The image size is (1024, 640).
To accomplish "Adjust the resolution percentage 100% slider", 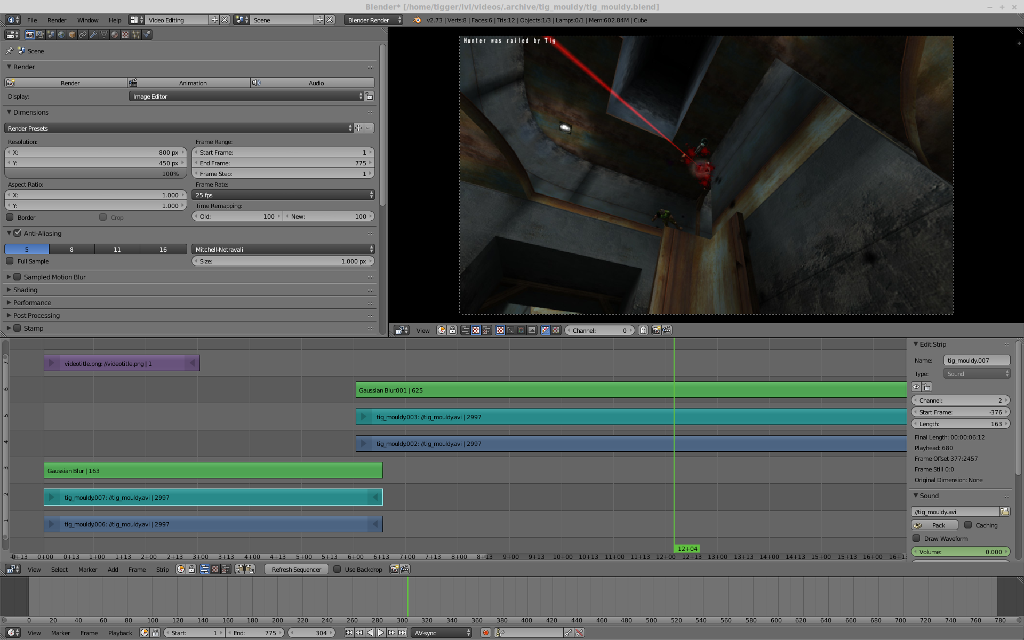I will coord(95,174).
